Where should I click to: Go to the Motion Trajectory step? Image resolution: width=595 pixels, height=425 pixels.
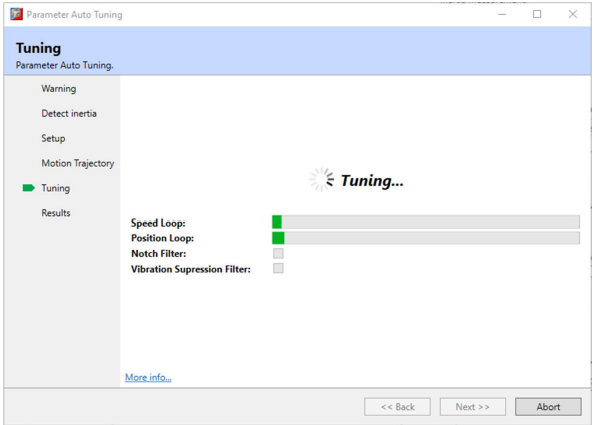tap(78, 163)
